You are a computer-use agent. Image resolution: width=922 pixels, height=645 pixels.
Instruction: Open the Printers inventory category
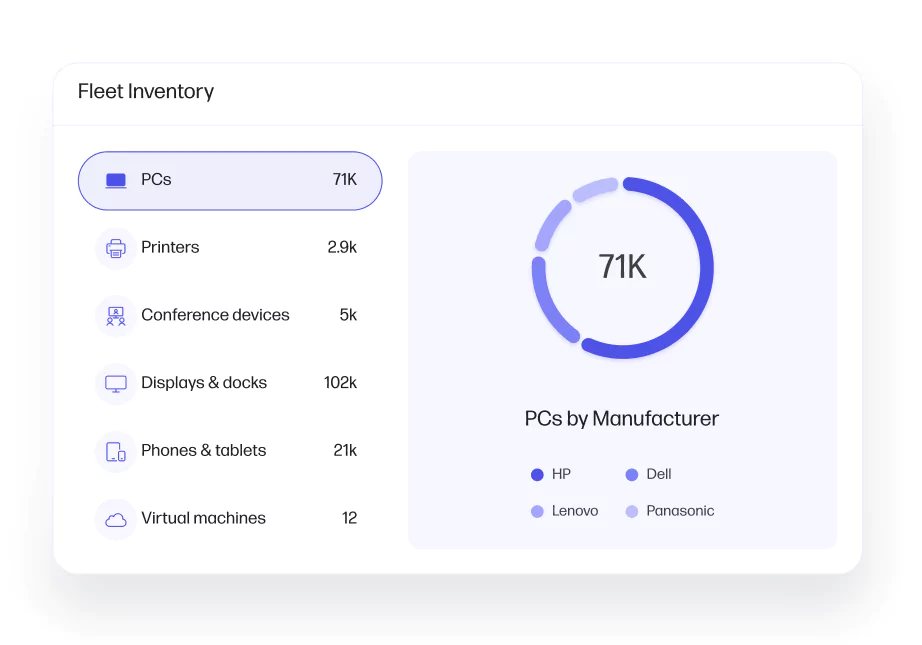[x=170, y=248]
